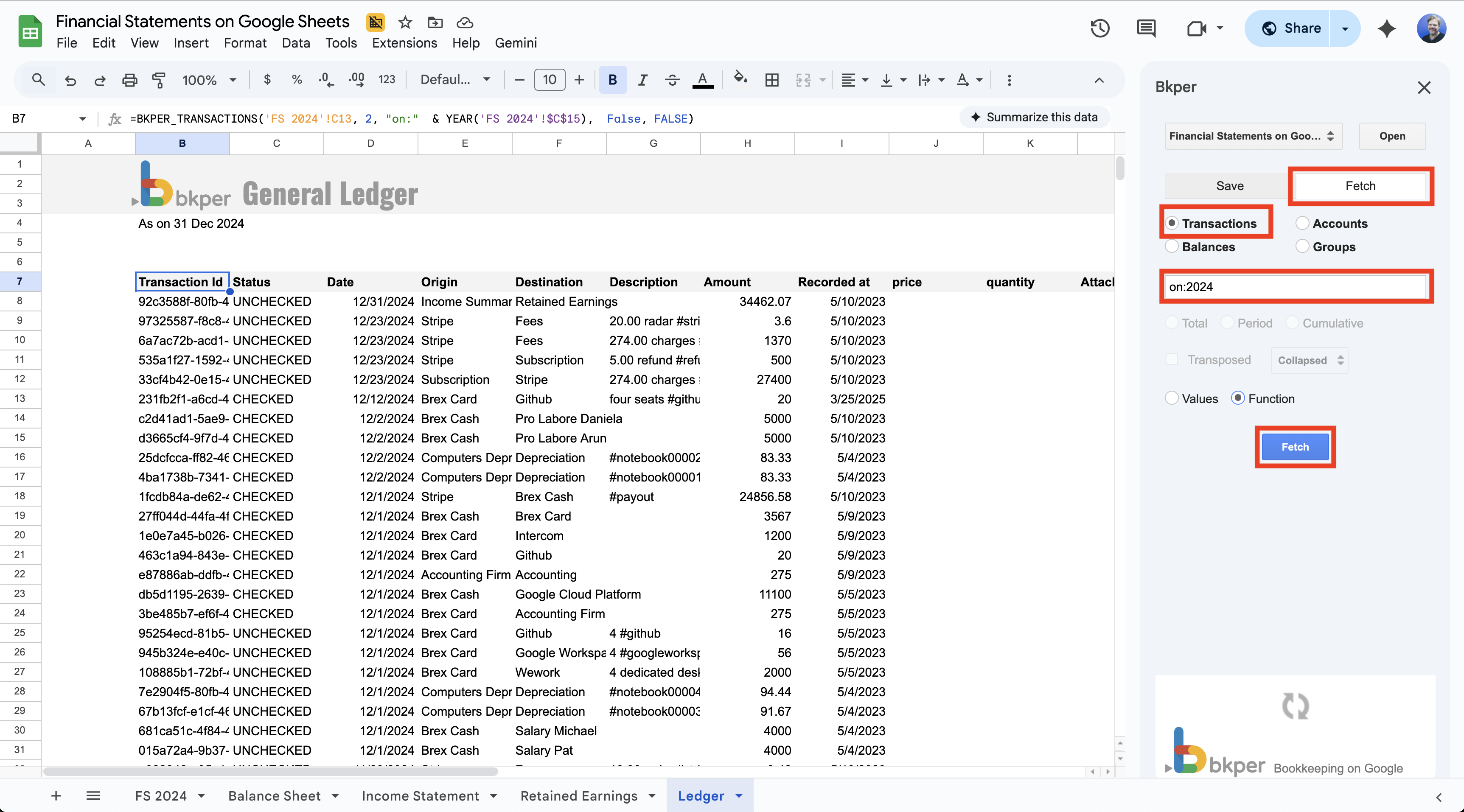This screenshot has height=812, width=1464.
Task: Format selection as currency
Action: click(267, 80)
